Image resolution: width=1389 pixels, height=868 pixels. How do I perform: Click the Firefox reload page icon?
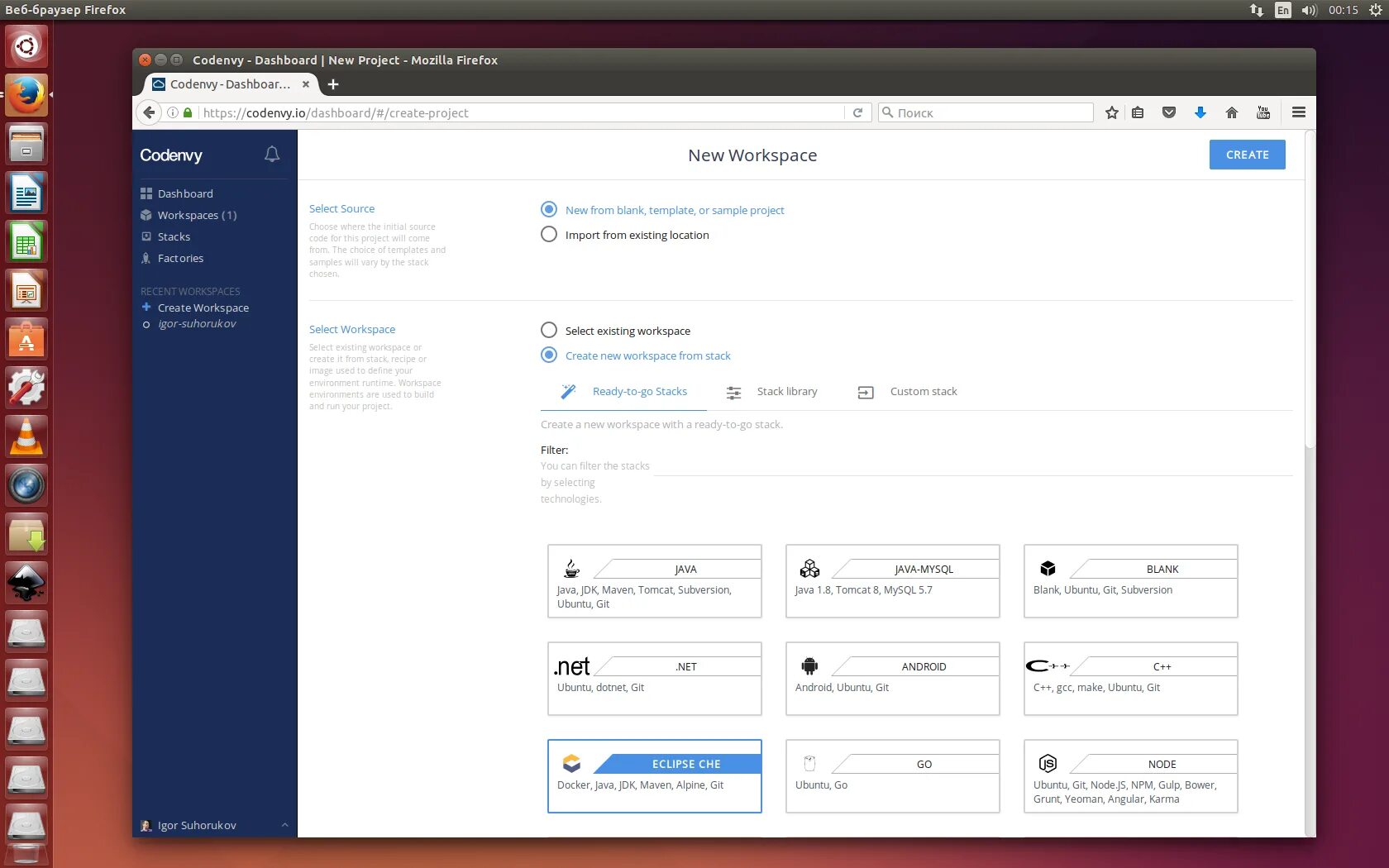(x=858, y=112)
